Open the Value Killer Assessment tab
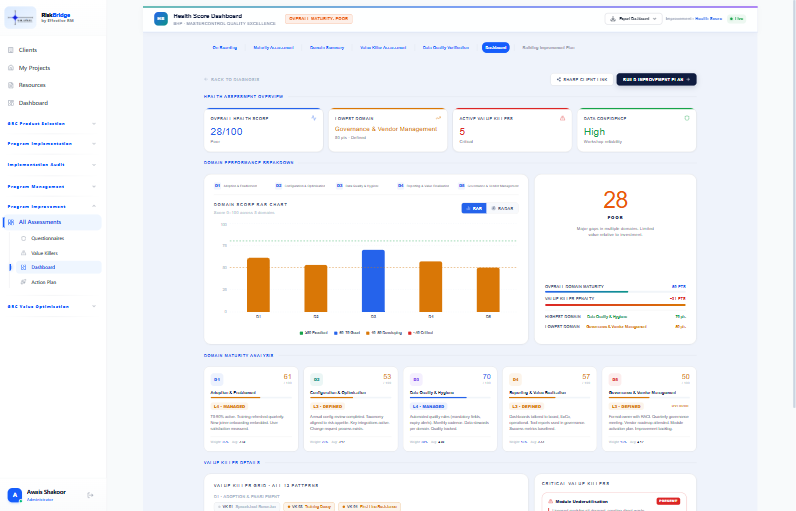Image resolution: width=796 pixels, height=511 pixels. (383, 48)
